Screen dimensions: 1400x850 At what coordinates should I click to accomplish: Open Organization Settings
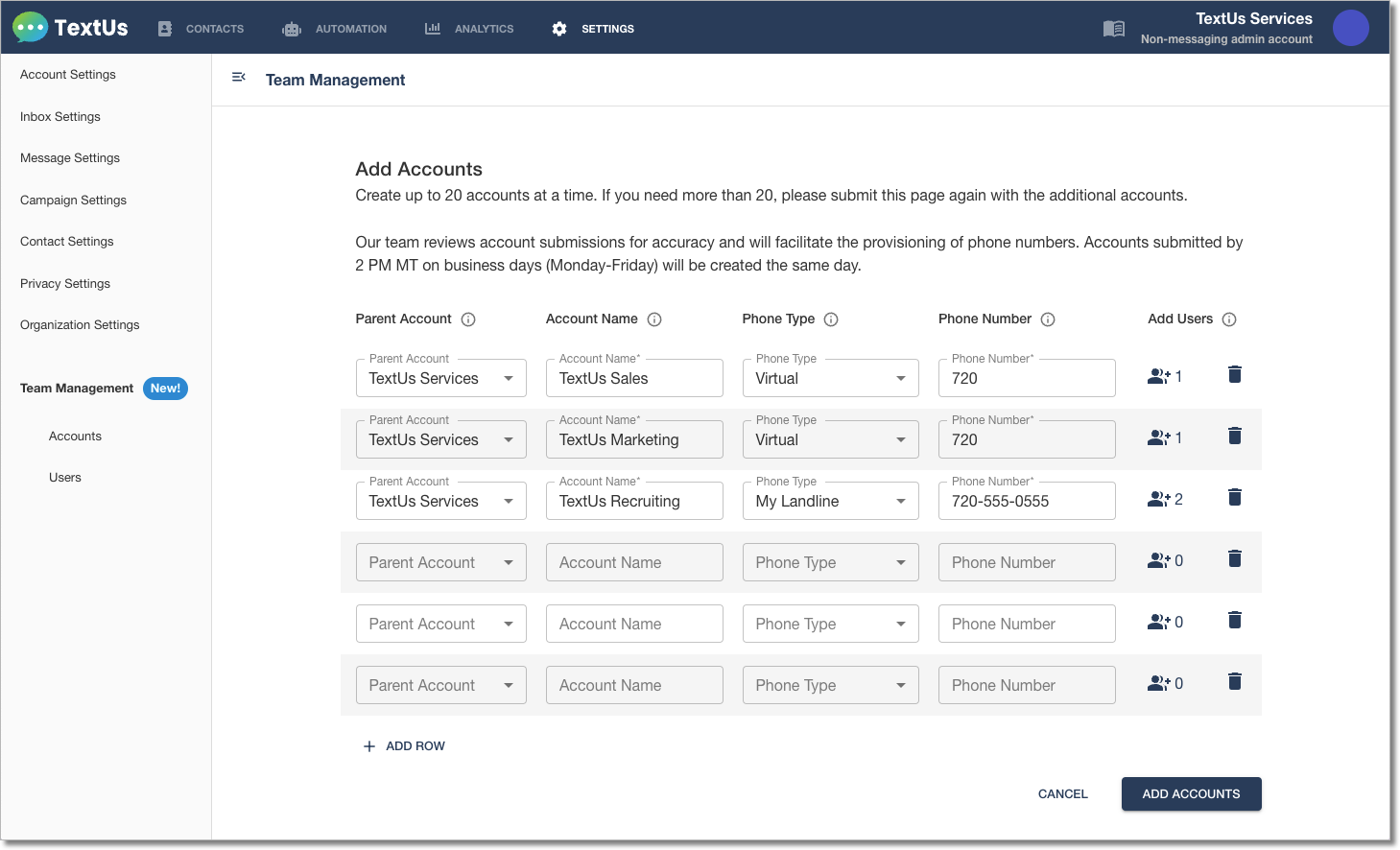[x=80, y=325]
